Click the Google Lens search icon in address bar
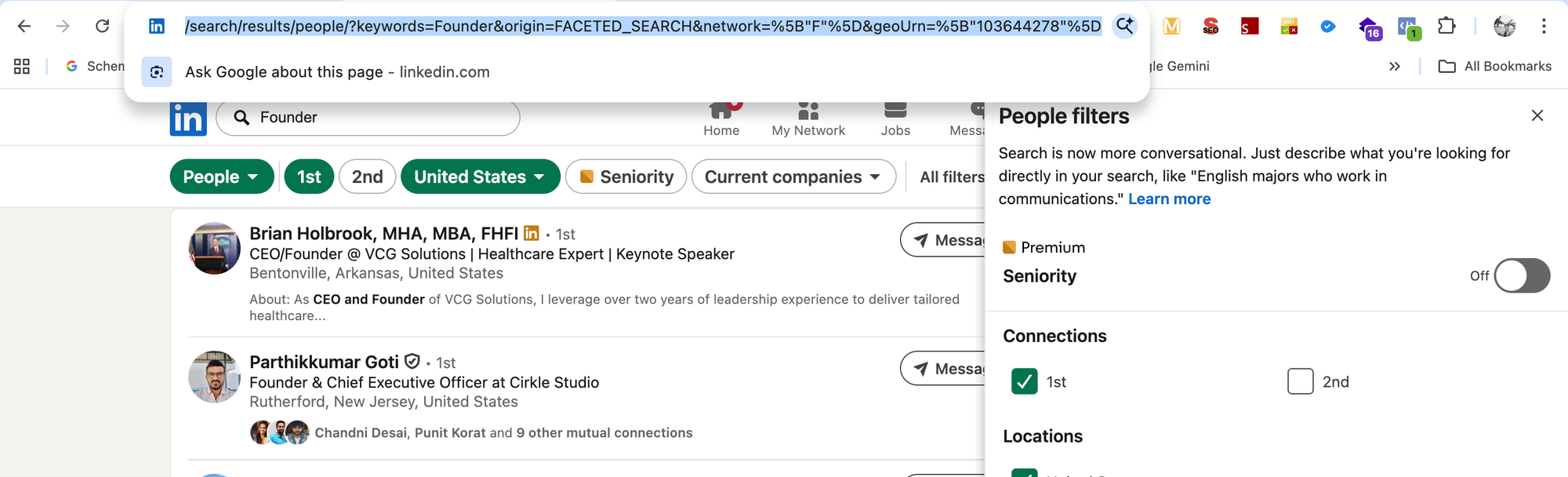Image resolution: width=1568 pixels, height=477 pixels. pyautogui.click(x=1124, y=26)
